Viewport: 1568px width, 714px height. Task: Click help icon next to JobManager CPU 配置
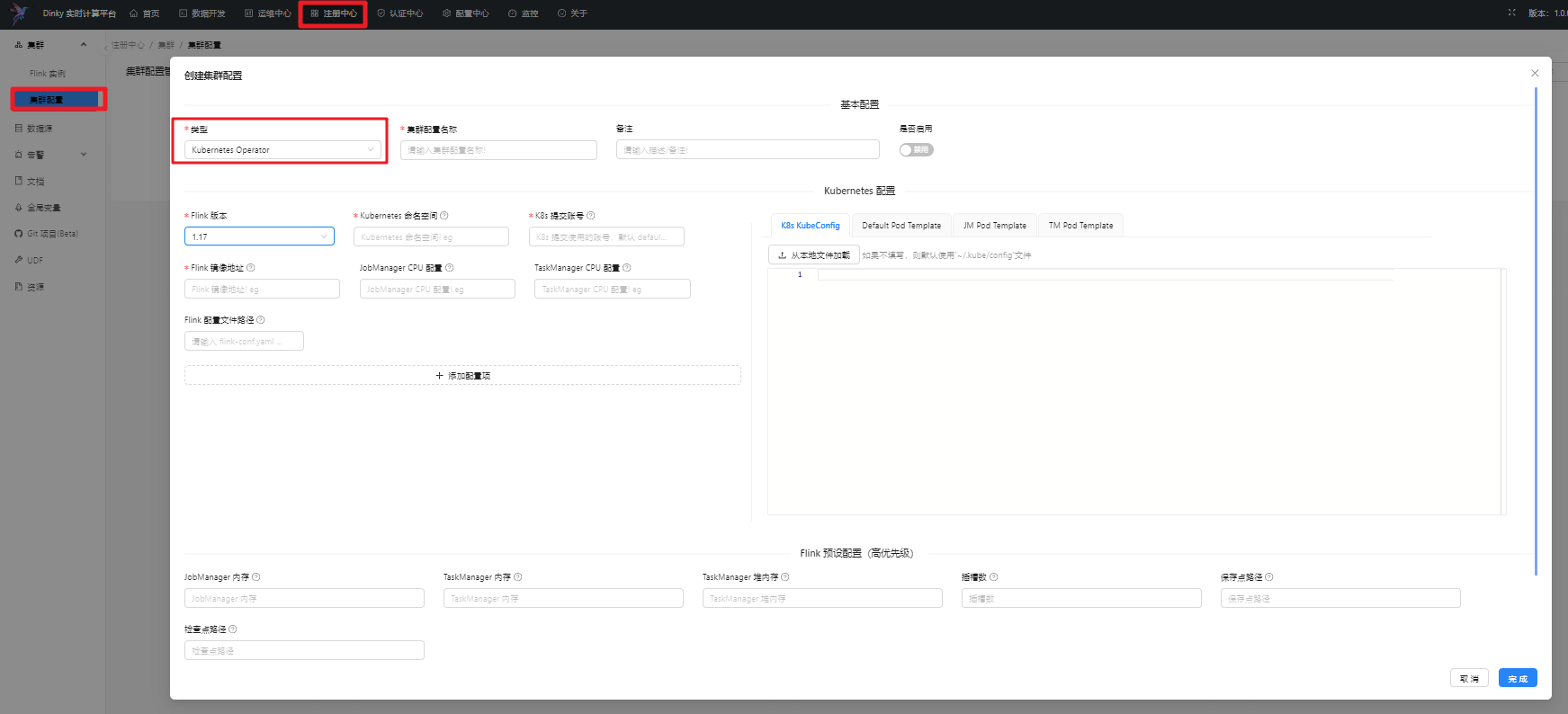[450, 268]
